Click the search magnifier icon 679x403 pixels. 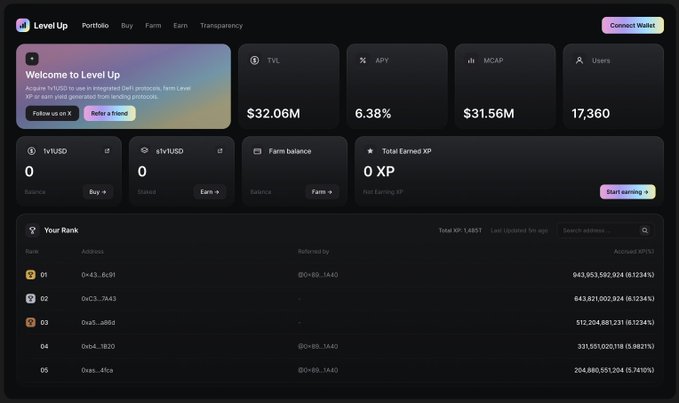645,230
